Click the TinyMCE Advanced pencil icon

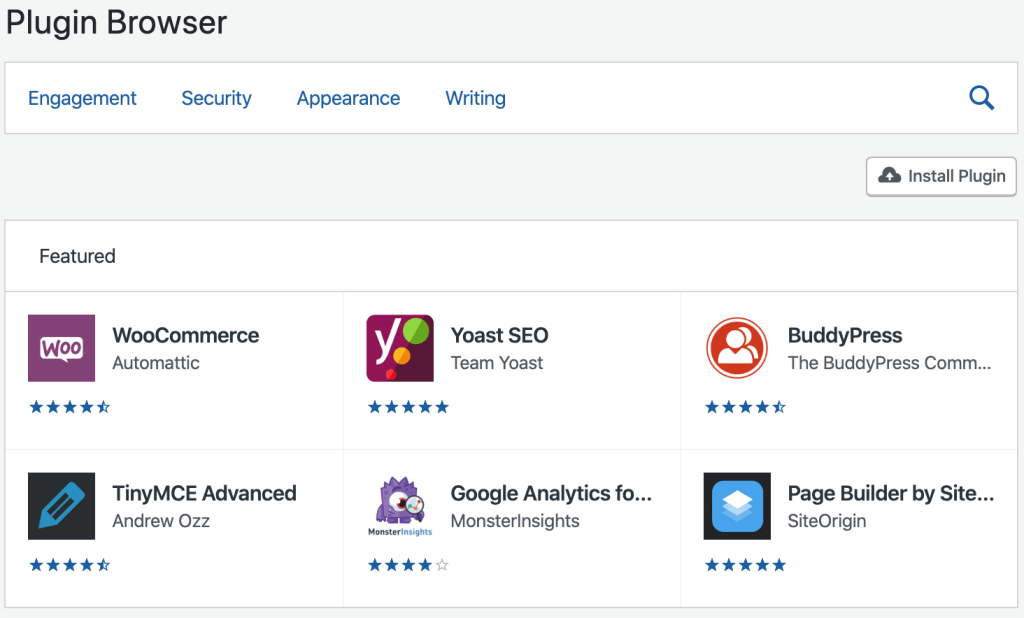[61, 506]
